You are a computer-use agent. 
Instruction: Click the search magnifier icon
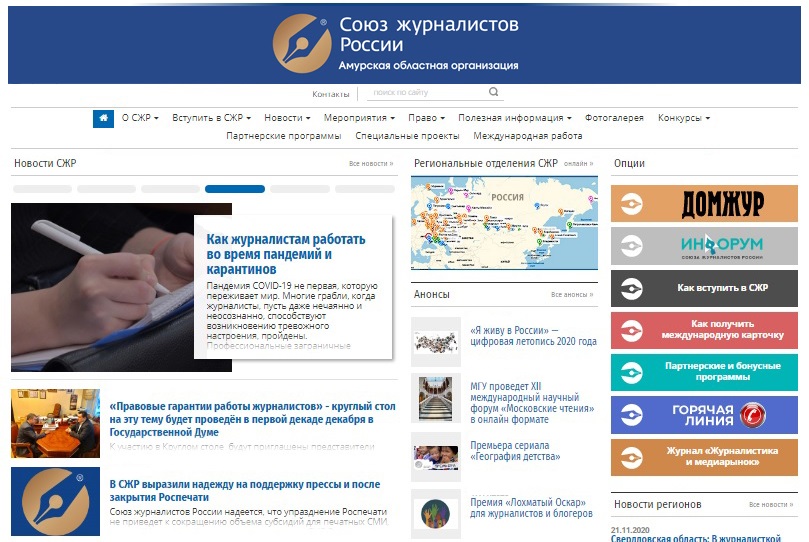point(493,92)
